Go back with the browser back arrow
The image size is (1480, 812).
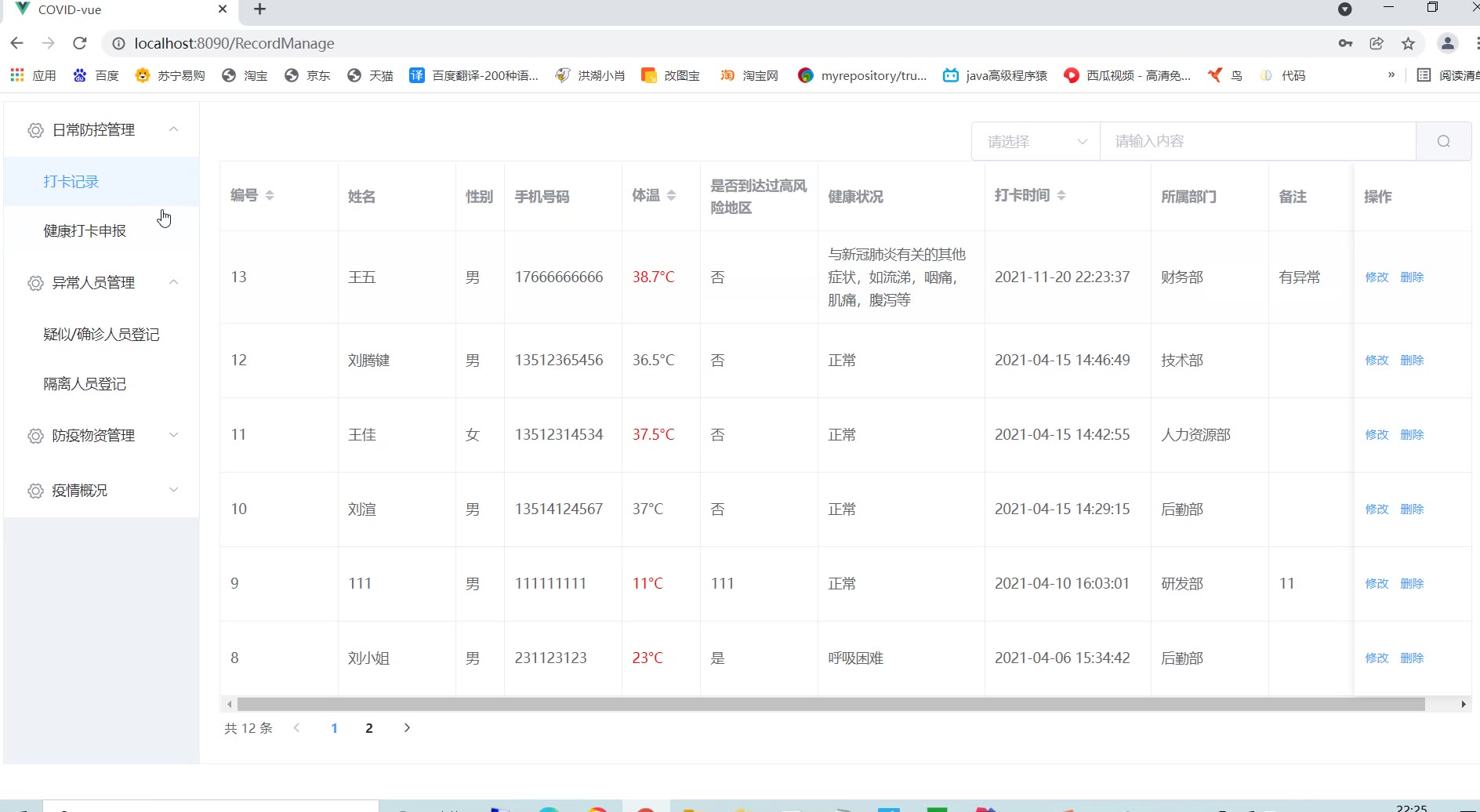(x=17, y=43)
